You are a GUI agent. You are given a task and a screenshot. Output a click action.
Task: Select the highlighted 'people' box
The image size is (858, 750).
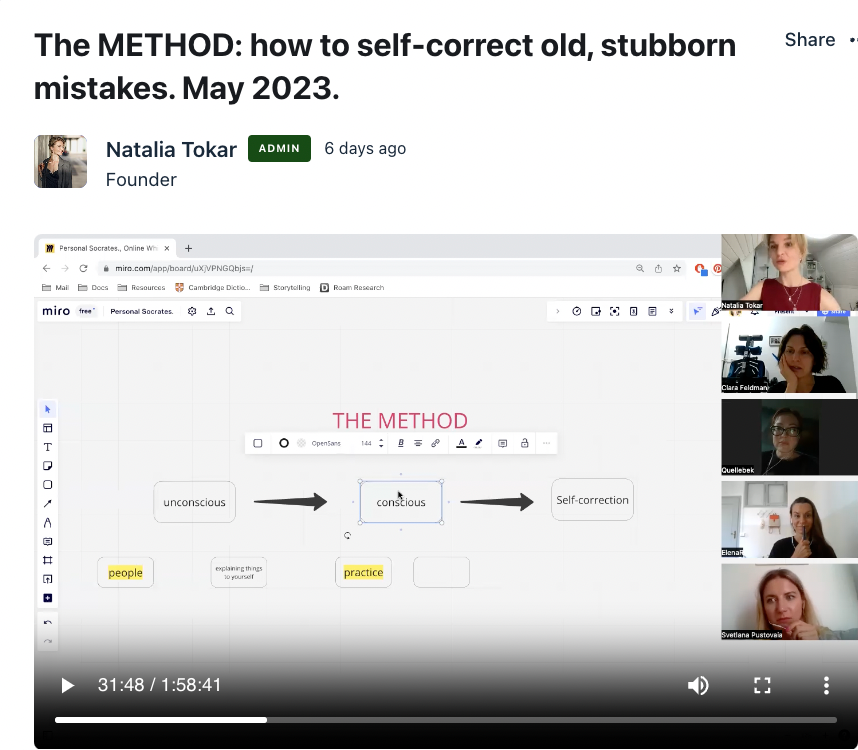125,572
